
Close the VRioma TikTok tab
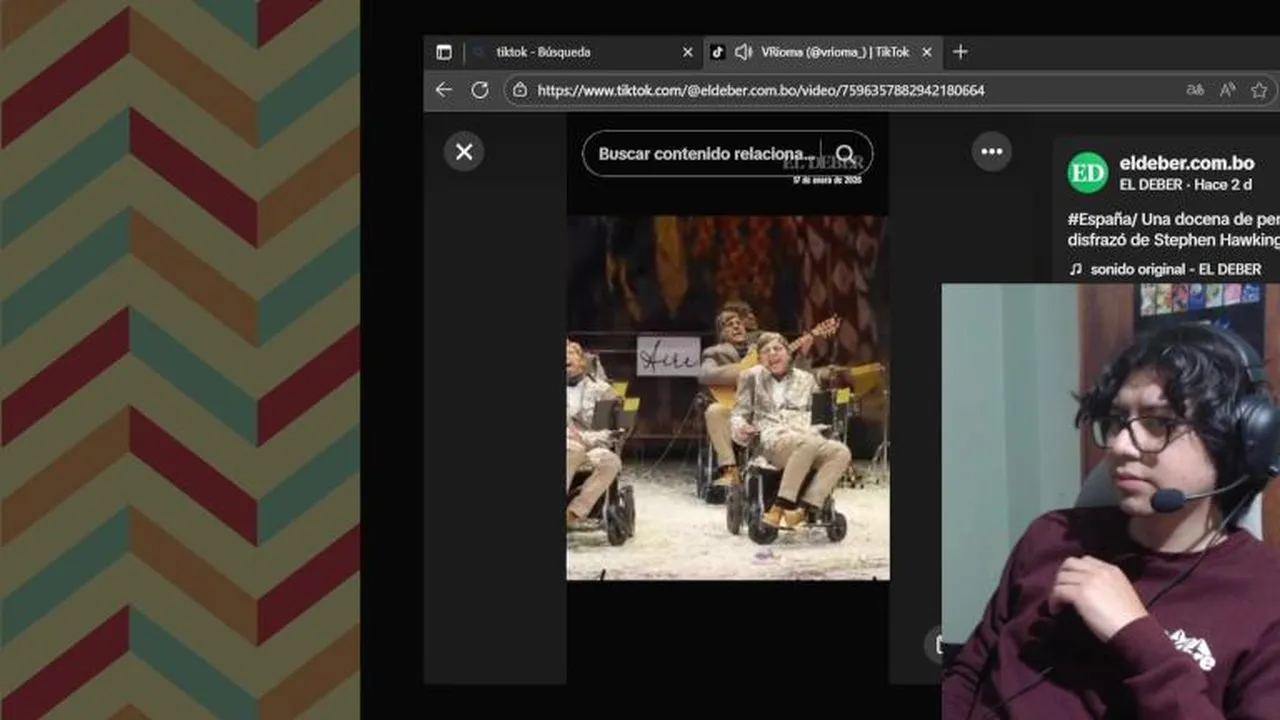pyautogui.click(x=926, y=52)
